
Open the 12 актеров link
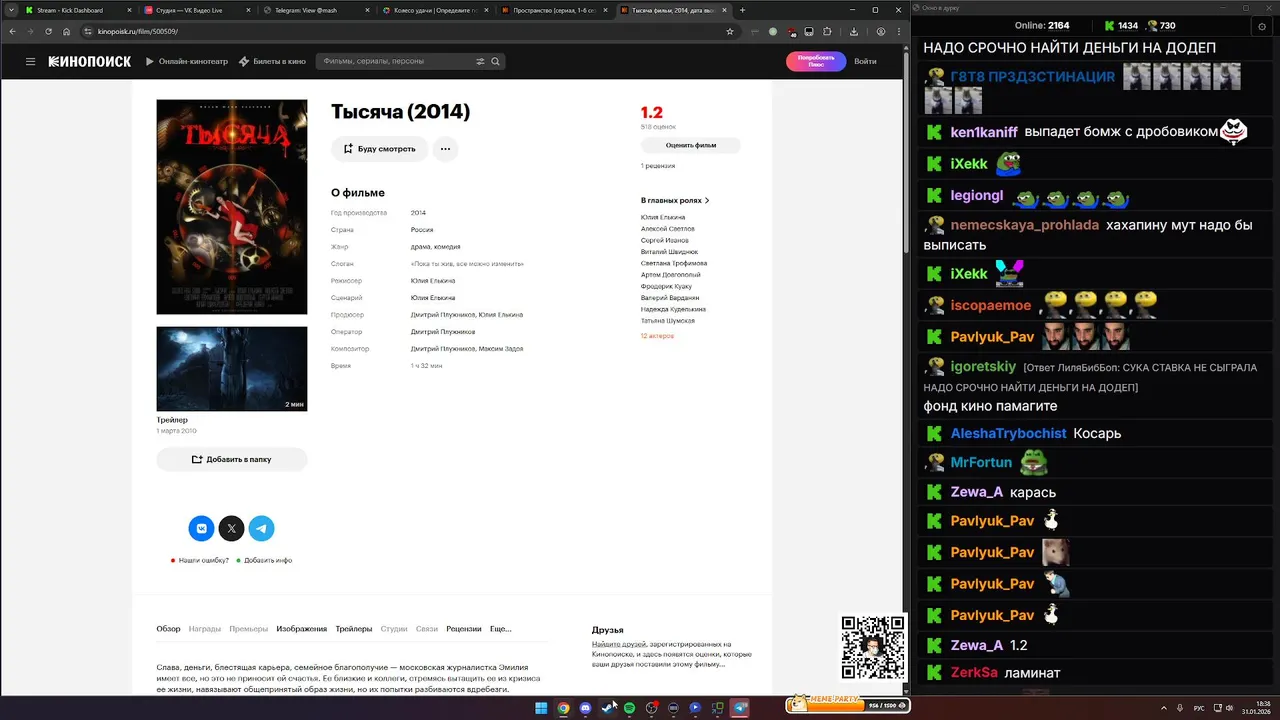click(x=657, y=336)
